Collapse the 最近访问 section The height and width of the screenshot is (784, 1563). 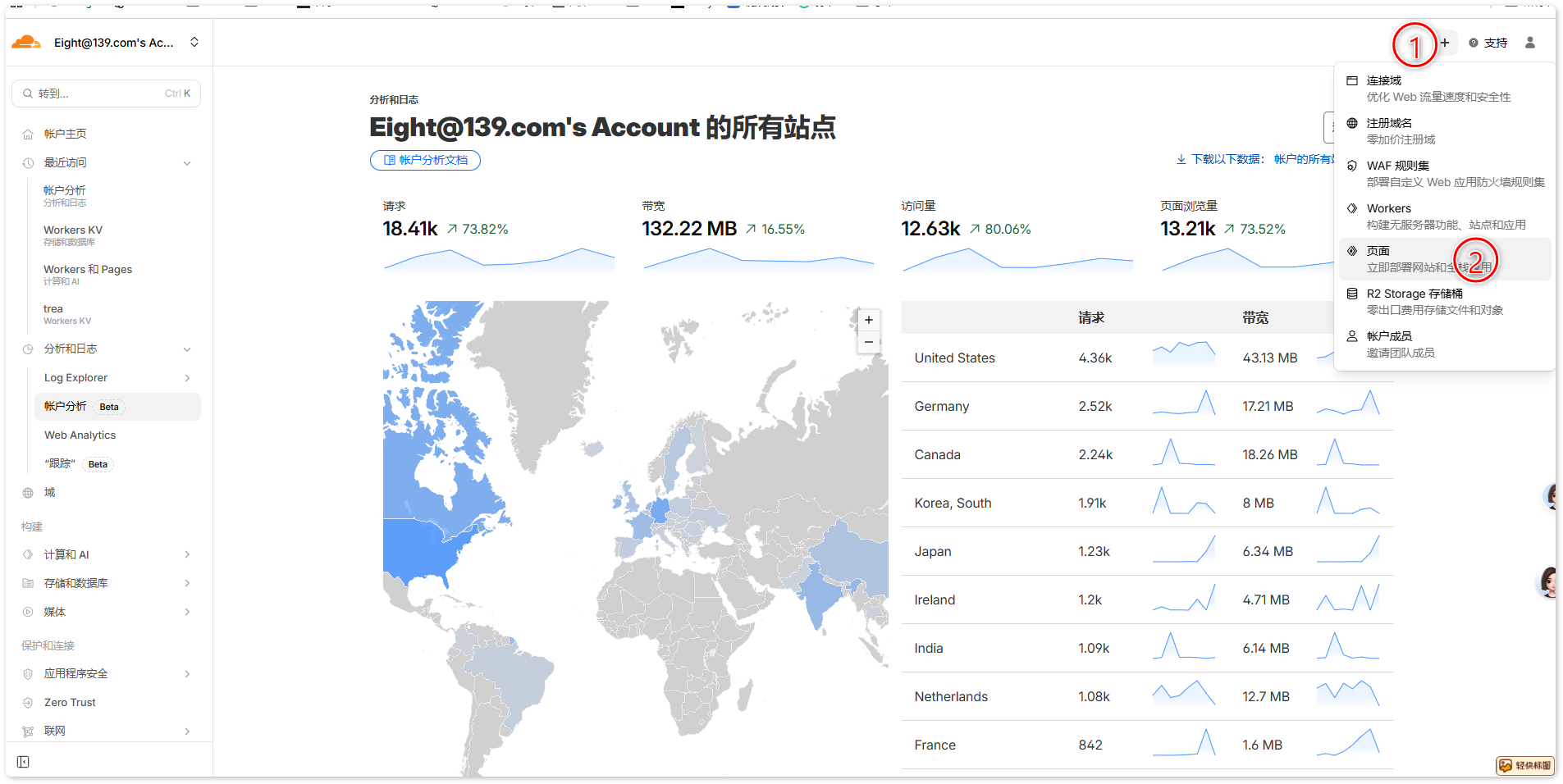click(187, 163)
